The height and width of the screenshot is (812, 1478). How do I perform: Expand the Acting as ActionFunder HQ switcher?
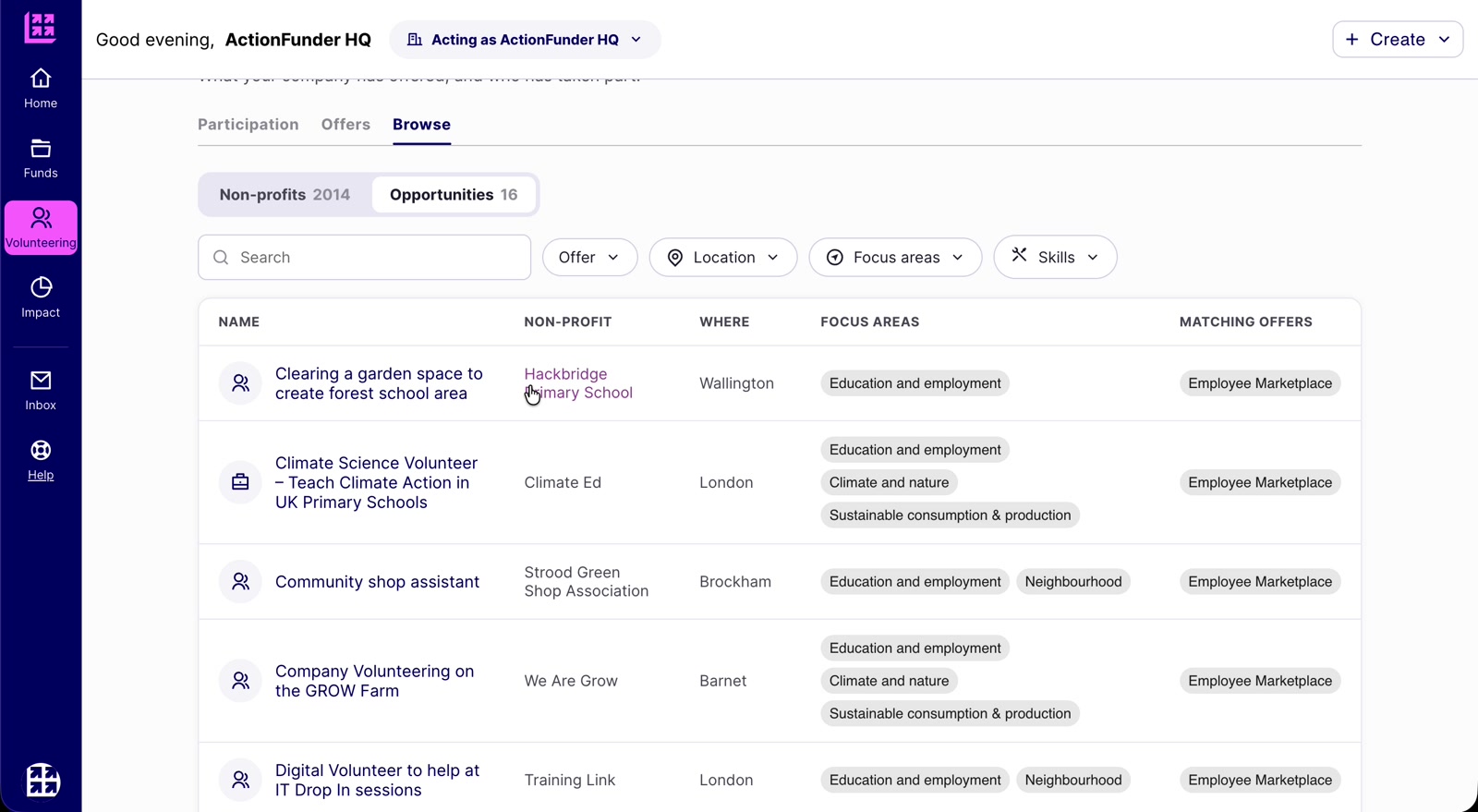(525, 40)
